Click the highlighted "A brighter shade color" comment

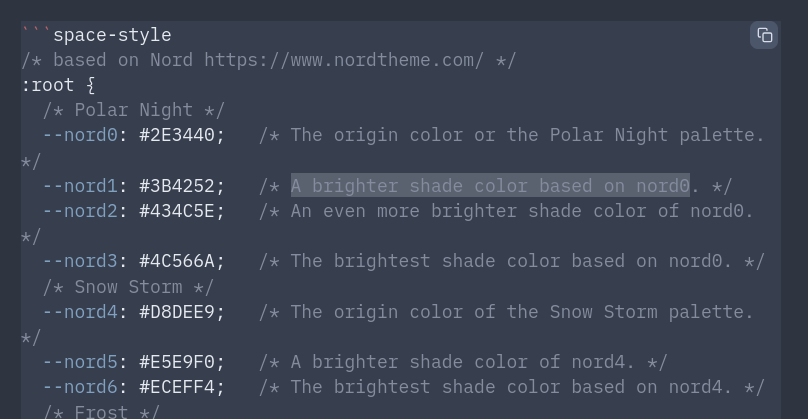[x=490, y=186]
